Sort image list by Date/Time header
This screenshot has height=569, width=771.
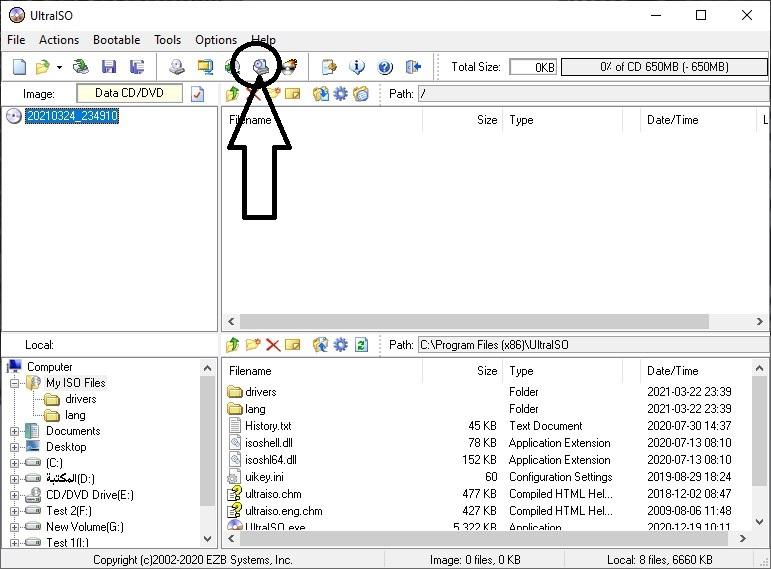pyautogui.click(x=697, y=120)
